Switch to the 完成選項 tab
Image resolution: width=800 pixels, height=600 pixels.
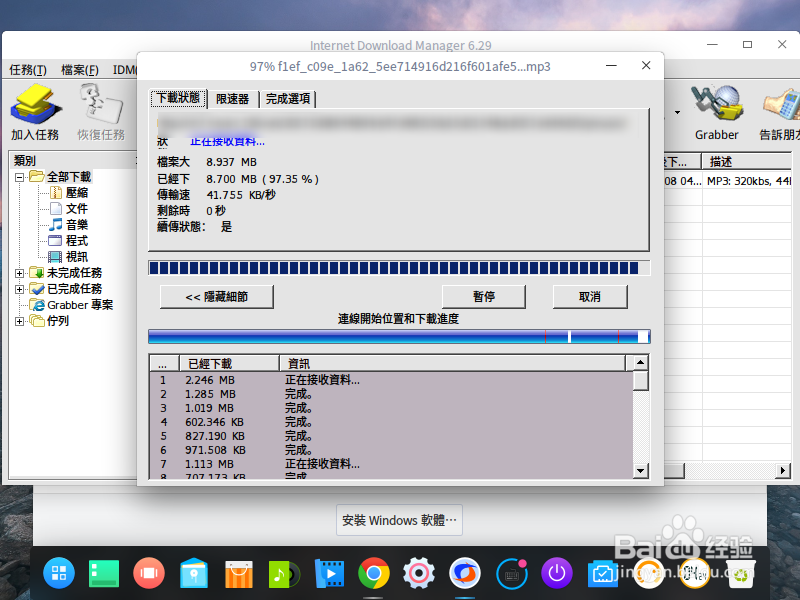[x=288, y=99]
